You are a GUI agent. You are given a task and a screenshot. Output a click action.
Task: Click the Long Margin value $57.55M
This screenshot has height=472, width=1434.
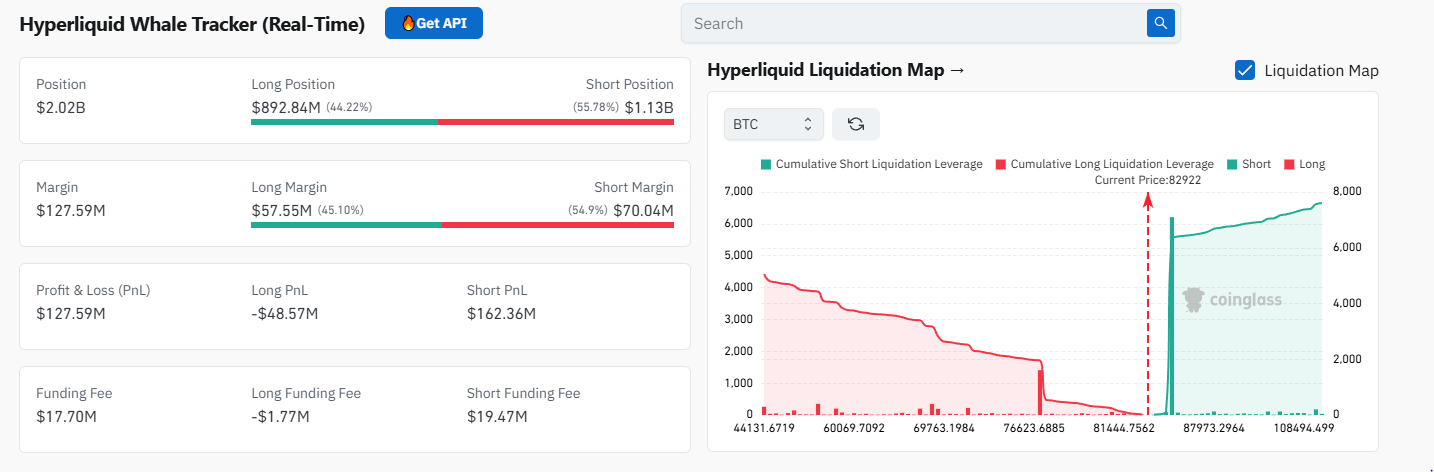(x=282, y=210)
